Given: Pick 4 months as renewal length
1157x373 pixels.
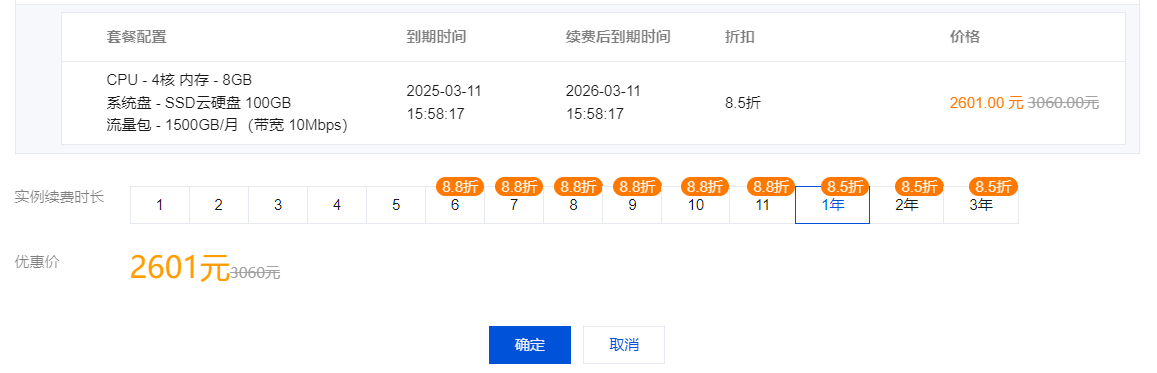Looking at the screenshot, I should 337,205.
